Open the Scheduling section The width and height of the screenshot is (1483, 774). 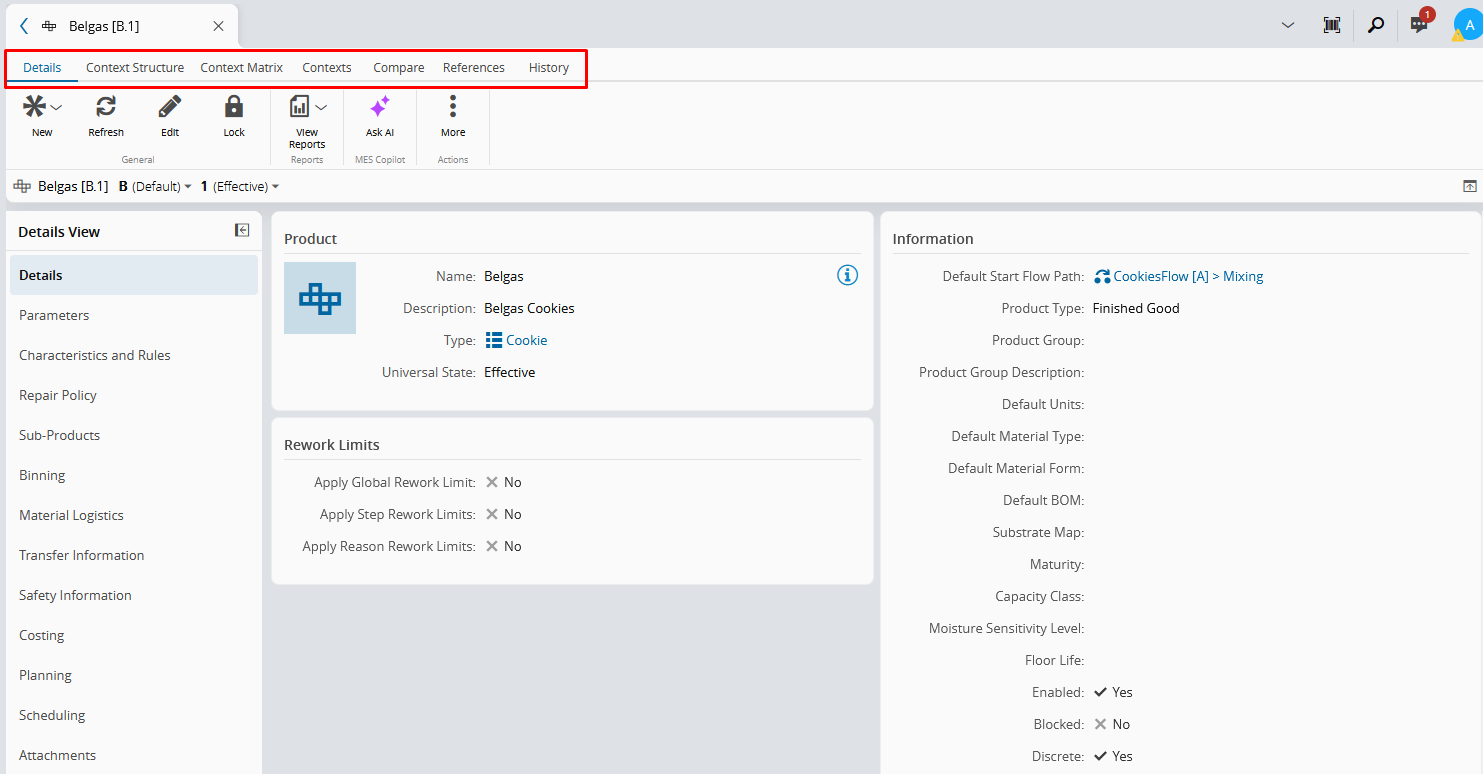point(134,715)
